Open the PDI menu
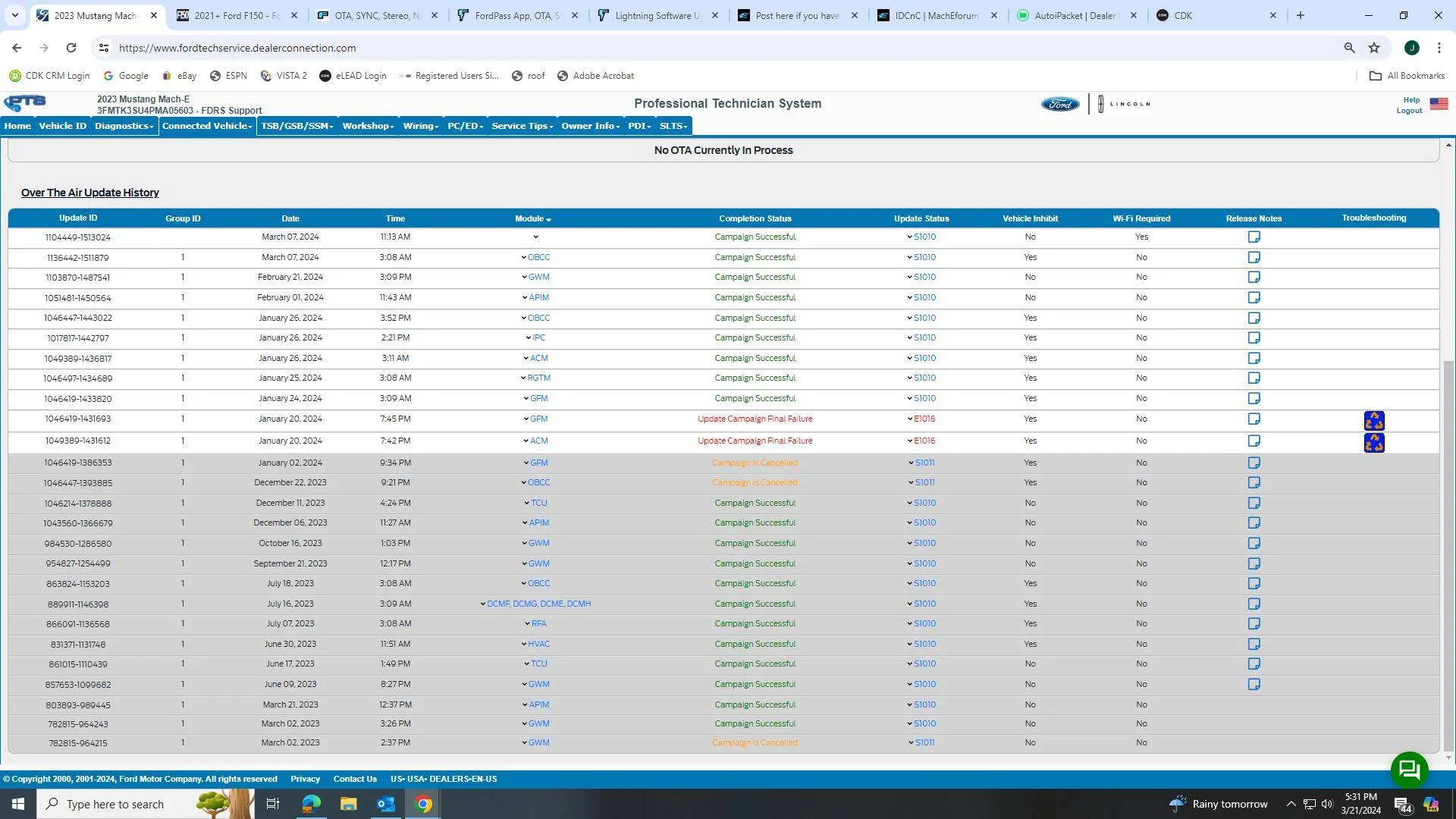 point(639,126)
